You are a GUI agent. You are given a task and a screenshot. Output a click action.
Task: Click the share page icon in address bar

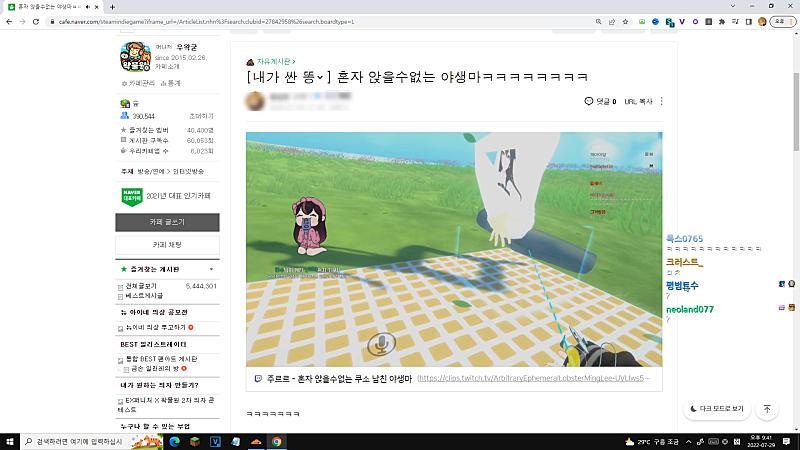click(x=612, y=22)
